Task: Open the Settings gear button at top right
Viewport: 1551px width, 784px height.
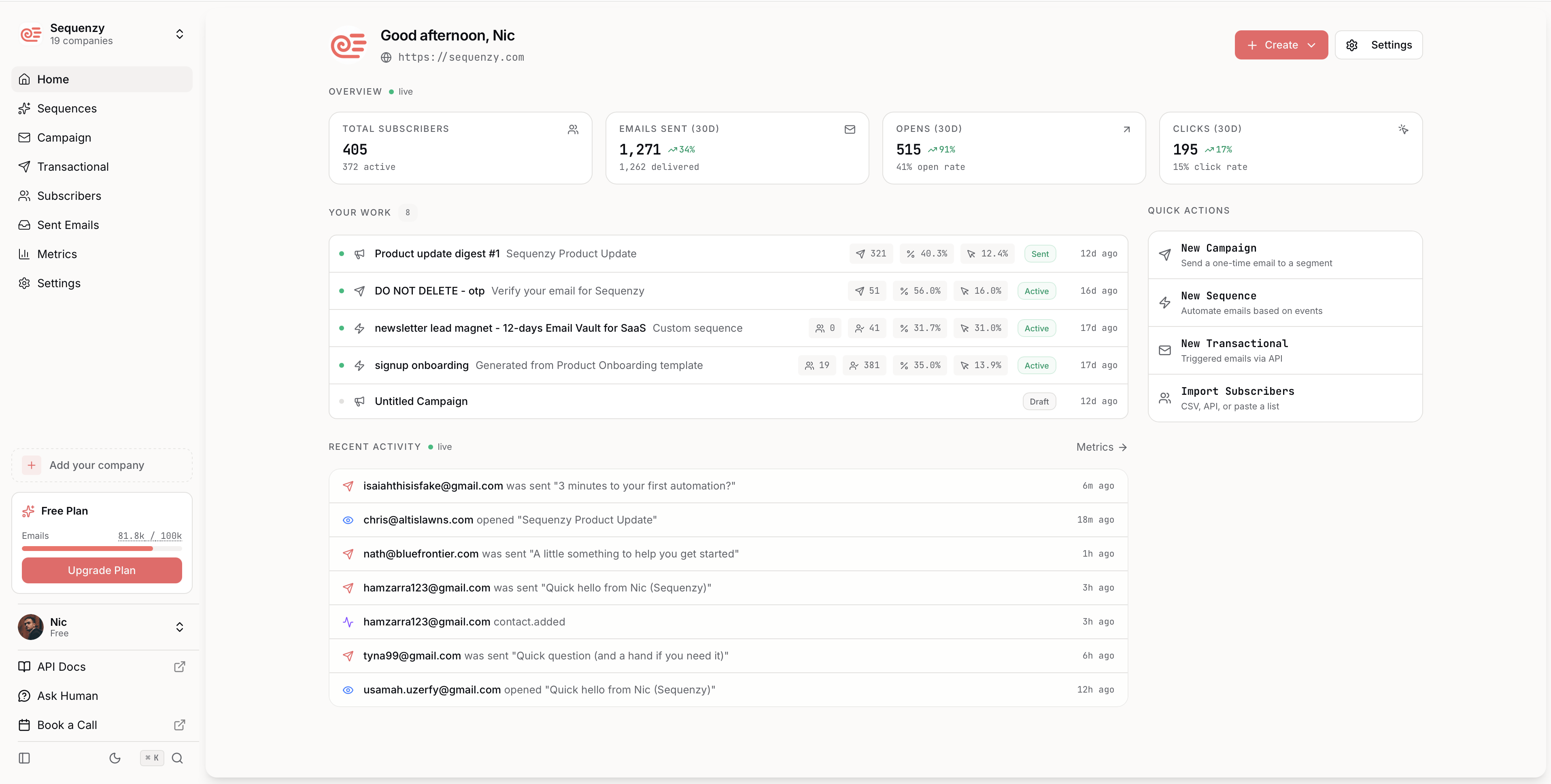Action: tap(1378, 45)
